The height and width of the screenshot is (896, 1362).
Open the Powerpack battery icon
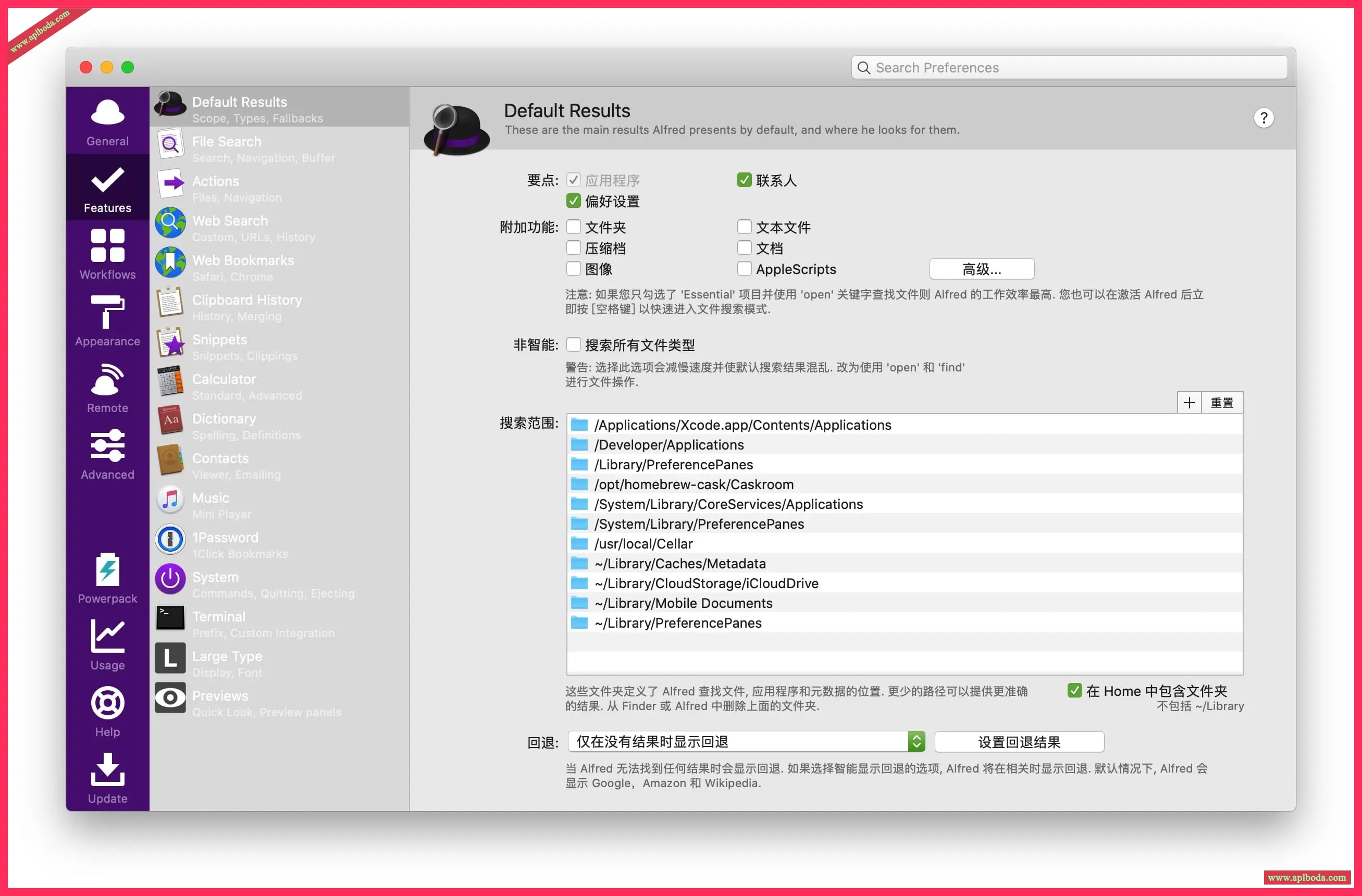(107, 569)
